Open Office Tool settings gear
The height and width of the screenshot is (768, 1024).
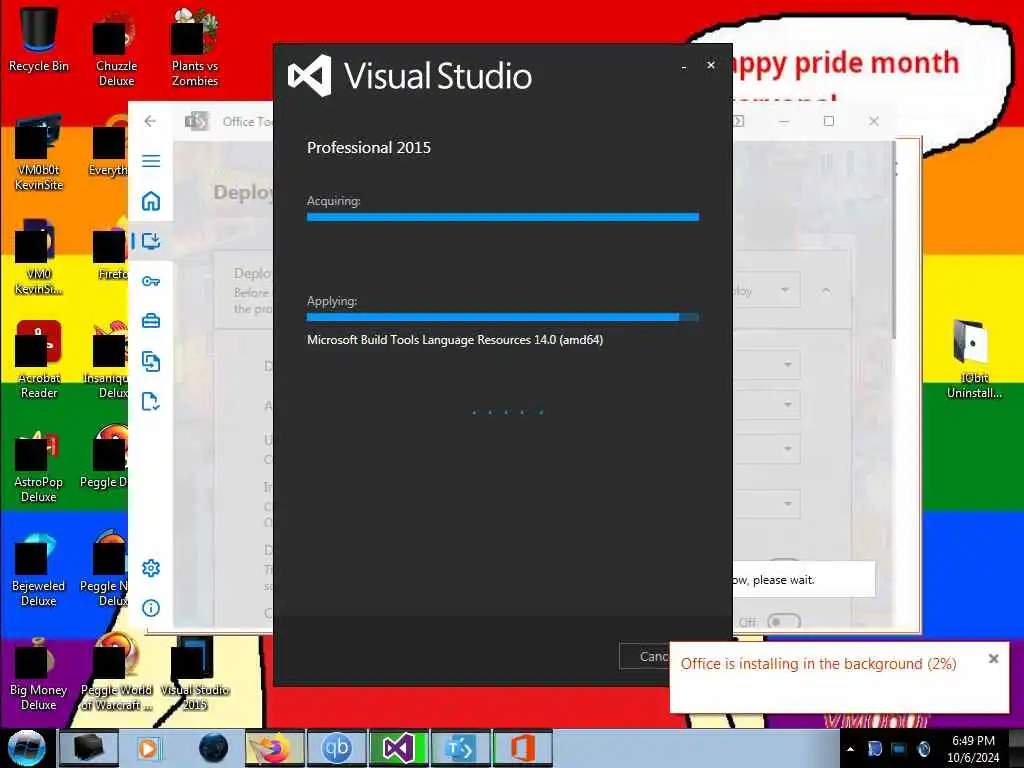151,568
